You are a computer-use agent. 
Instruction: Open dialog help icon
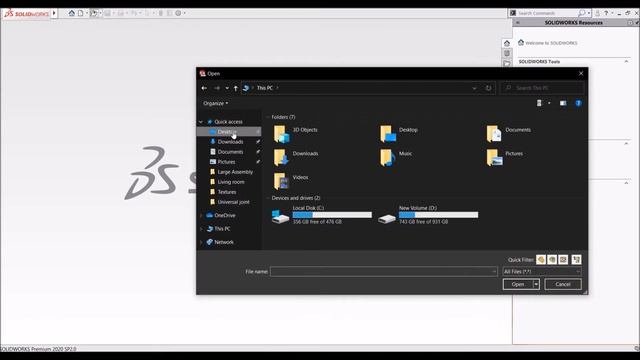(578, 103)
